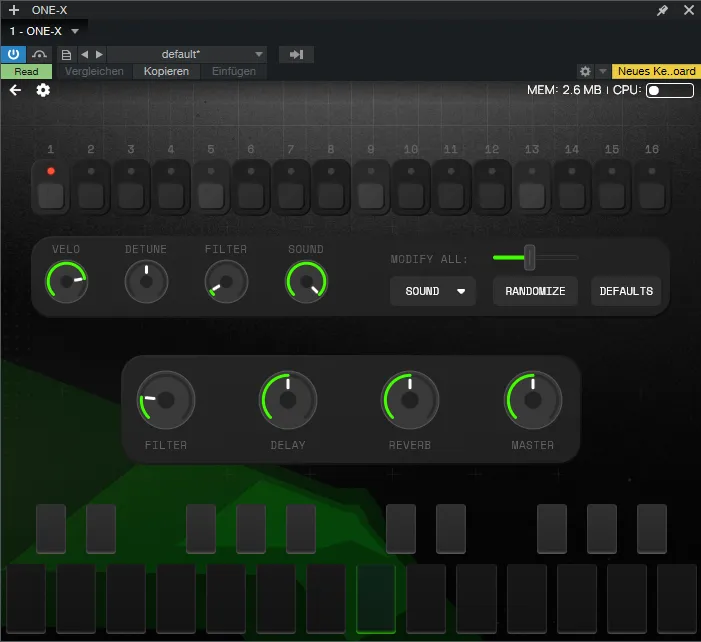This screenshot has width=701, height=642.
Task: Click the plus icon beside ONE-X title
Action: point(14,10)
